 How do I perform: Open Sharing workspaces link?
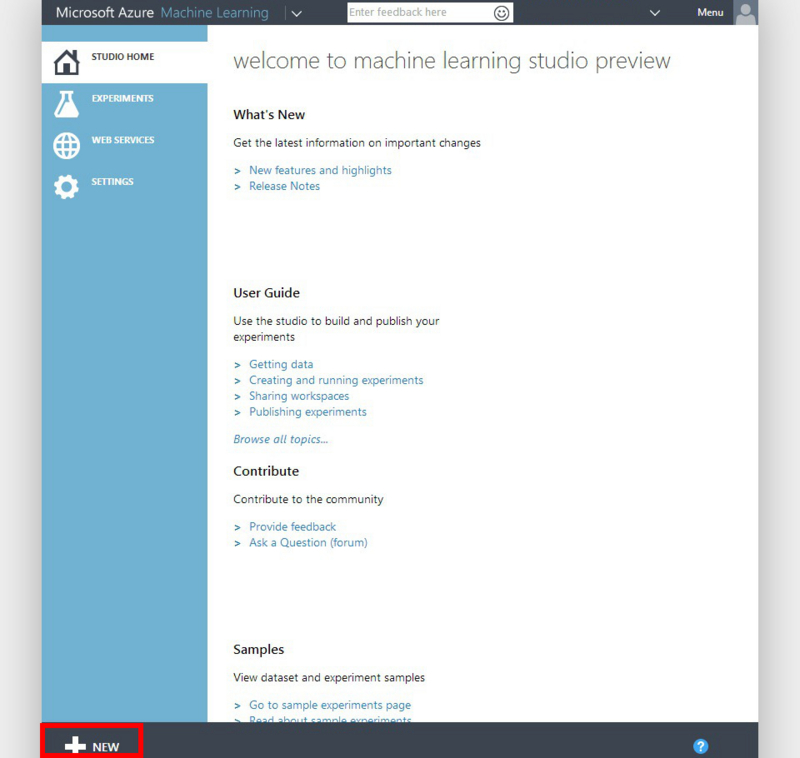coord(299,396)
